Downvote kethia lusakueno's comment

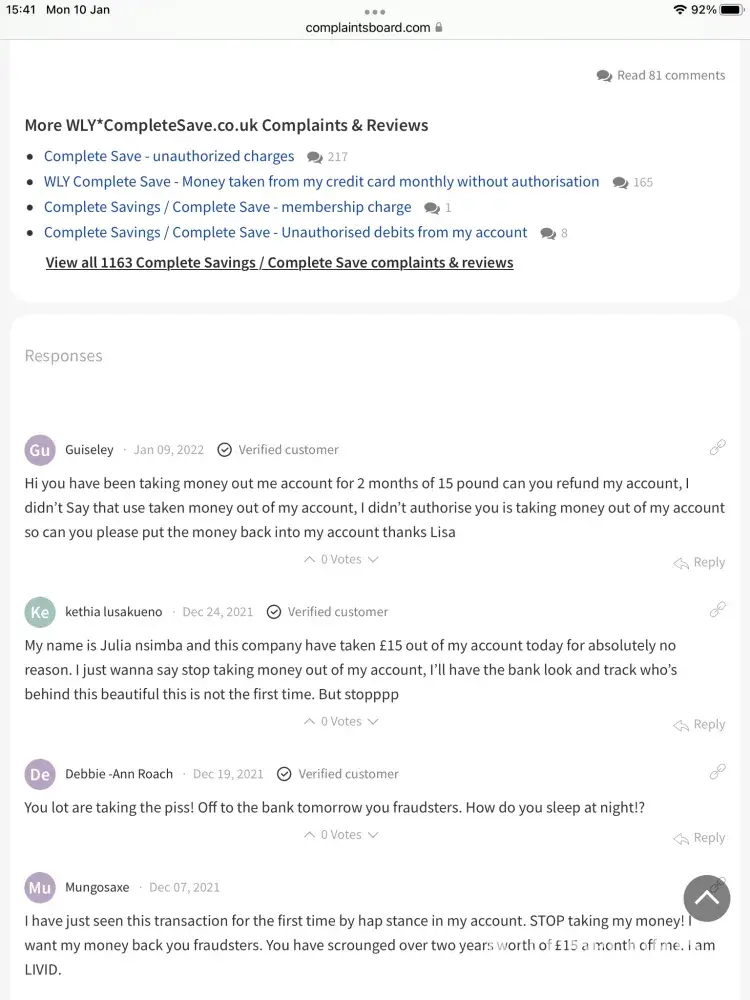tap(373, 722)
